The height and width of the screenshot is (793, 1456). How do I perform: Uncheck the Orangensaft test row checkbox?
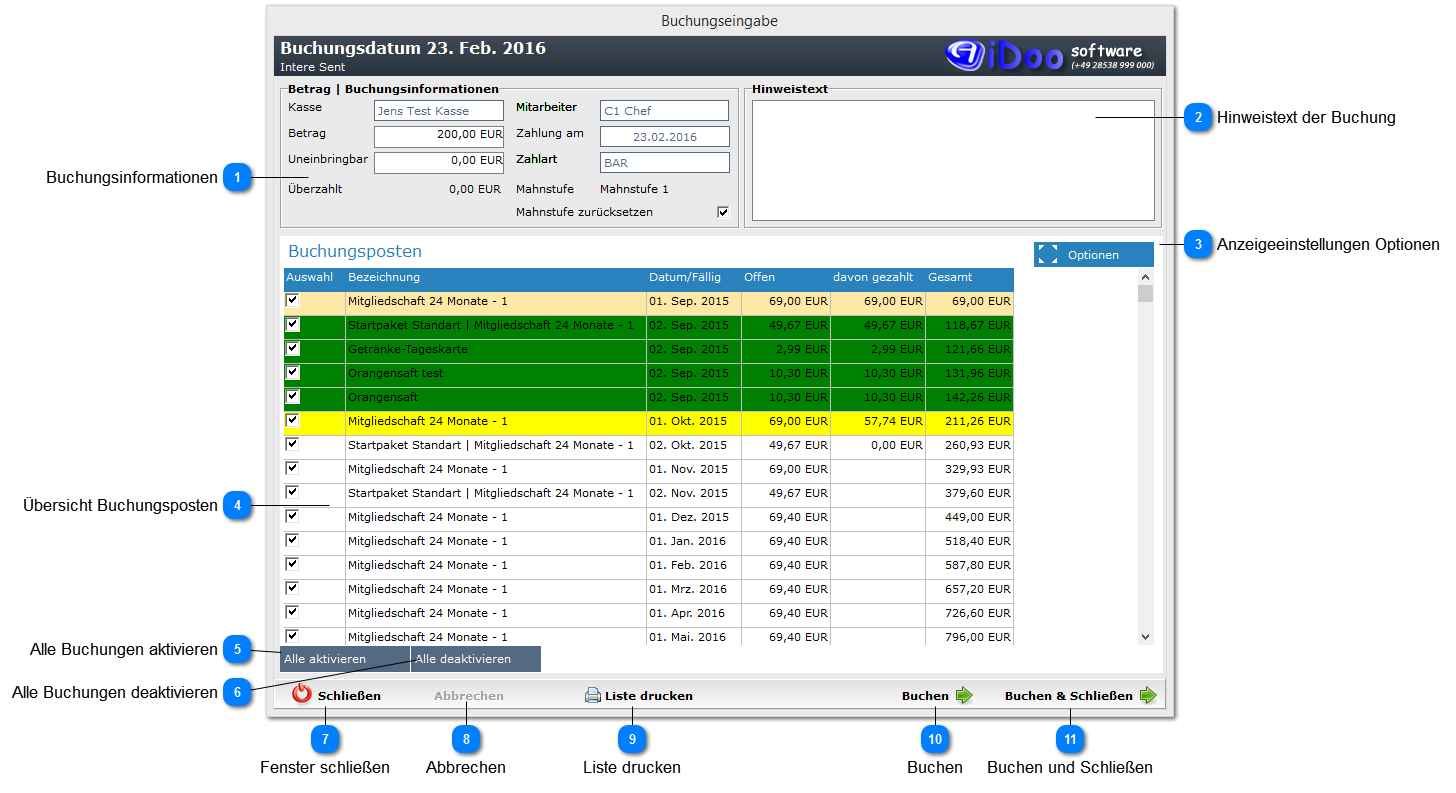[x=292, y=372]
